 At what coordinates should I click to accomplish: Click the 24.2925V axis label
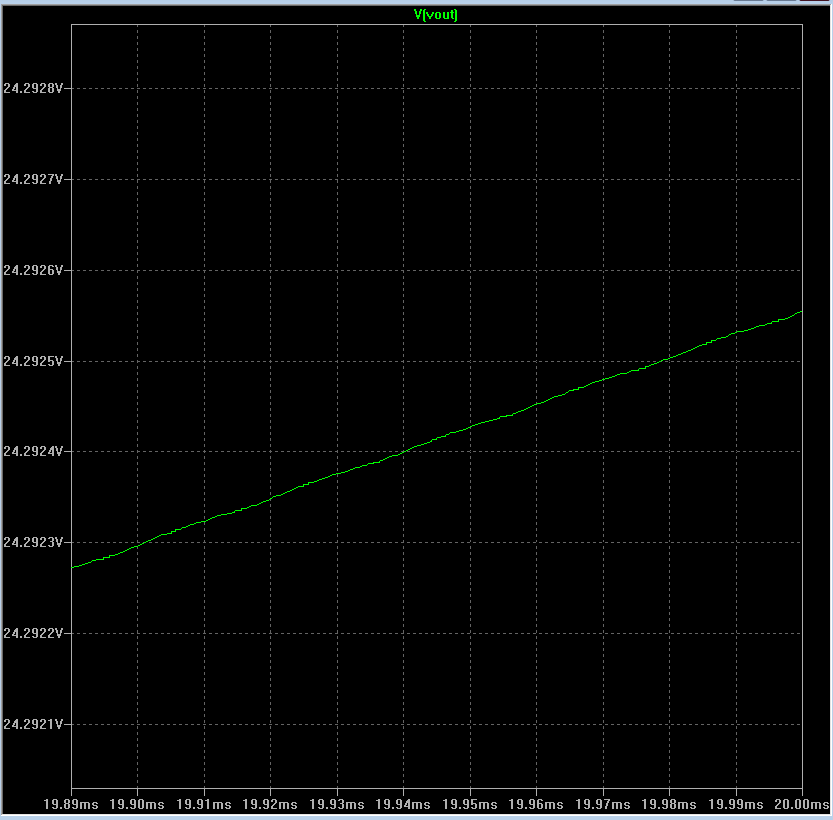33,361
